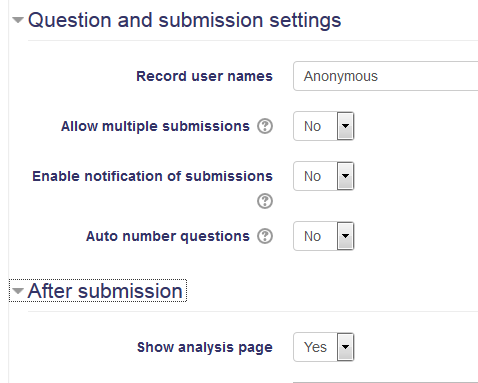Viewport: 478px width, 383px height.
Task: Collapse Question and submission settings triangle
Action: (x=18, y=20)
